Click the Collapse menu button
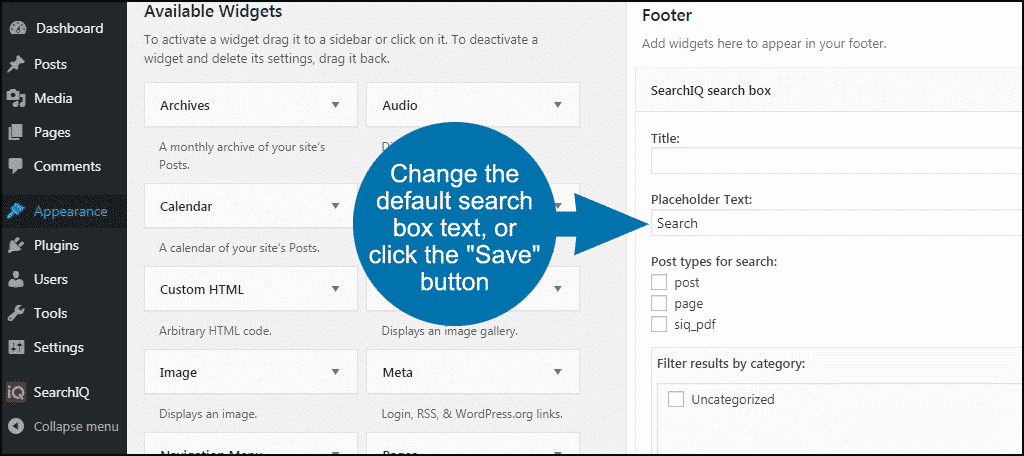Screen dimensions: 1024x456 75,426
